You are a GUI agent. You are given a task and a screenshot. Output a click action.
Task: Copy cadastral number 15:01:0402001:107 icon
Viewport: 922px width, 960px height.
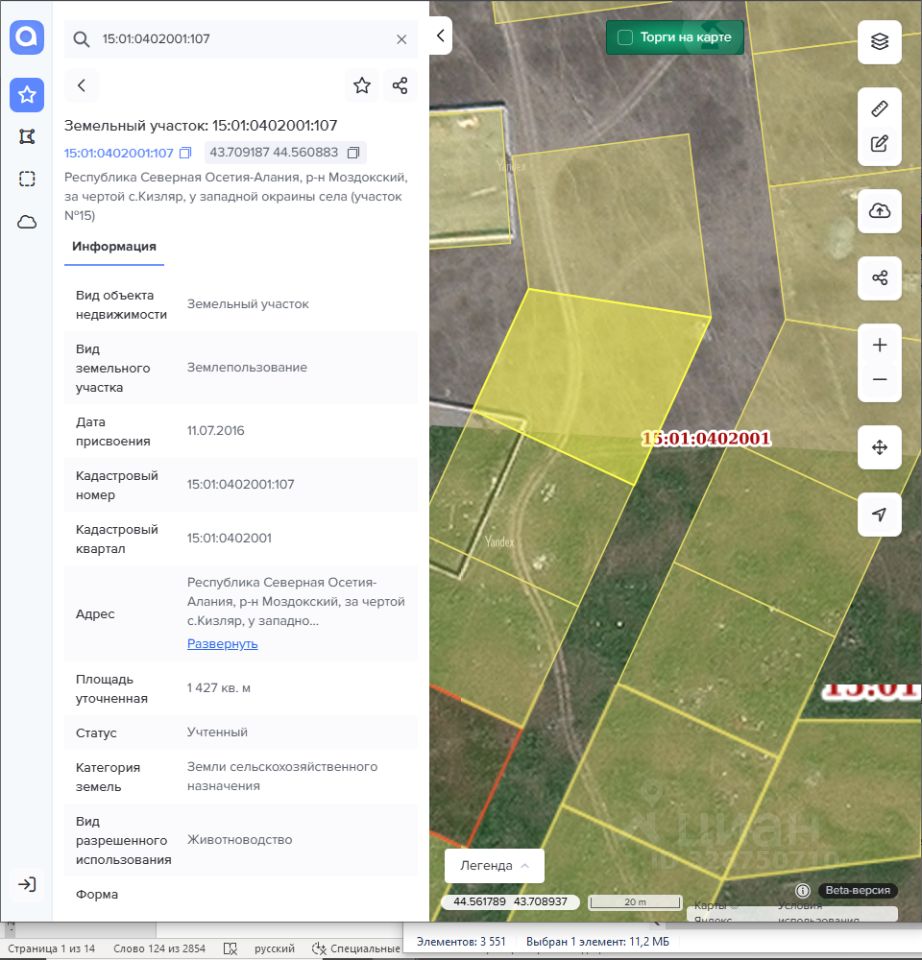(185, 152)
